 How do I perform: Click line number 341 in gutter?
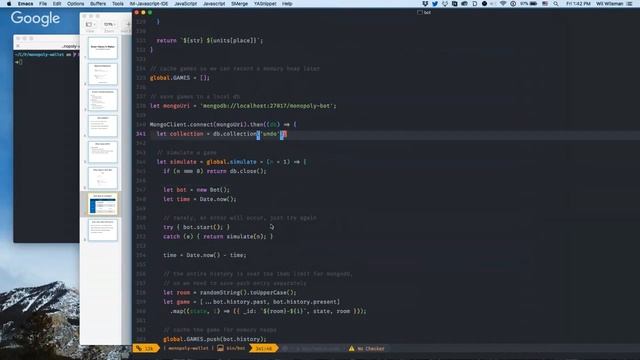[x=141, y=134]
